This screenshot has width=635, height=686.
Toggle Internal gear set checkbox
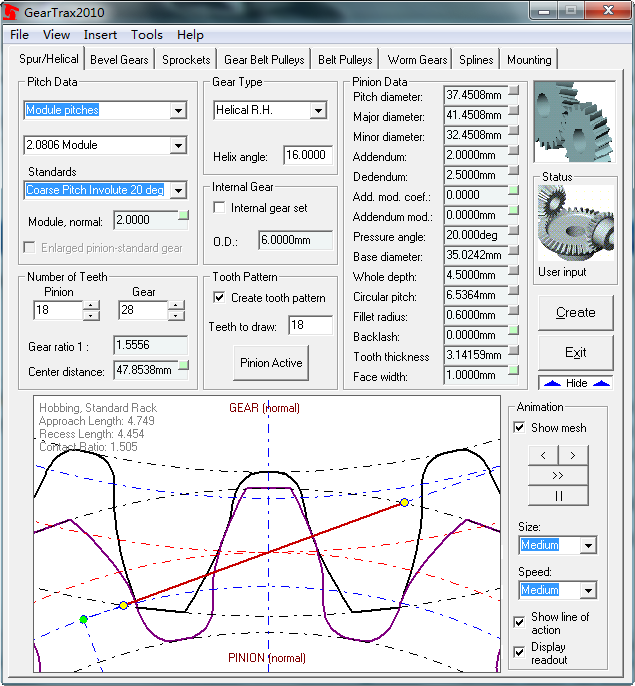coord(219,207)
